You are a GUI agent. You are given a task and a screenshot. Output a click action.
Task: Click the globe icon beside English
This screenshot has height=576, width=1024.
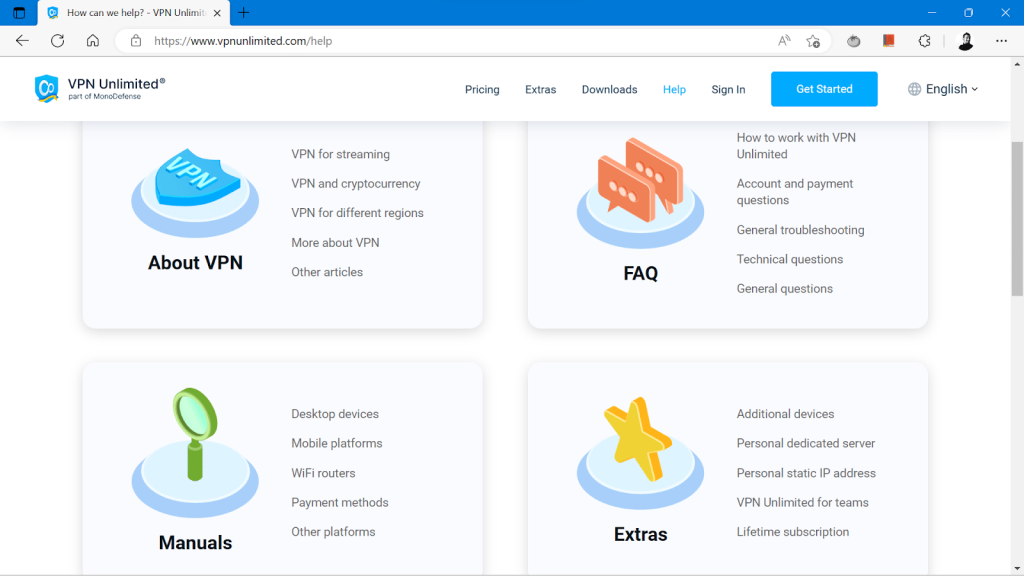[914, 89]
